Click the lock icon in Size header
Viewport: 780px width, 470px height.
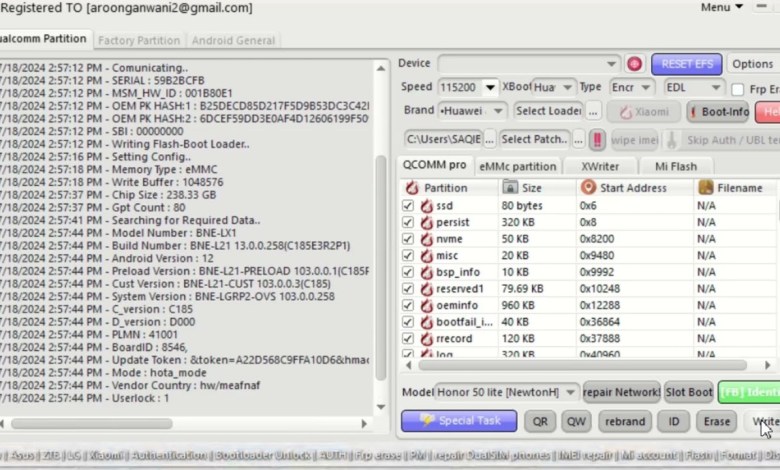coord(510,188)
